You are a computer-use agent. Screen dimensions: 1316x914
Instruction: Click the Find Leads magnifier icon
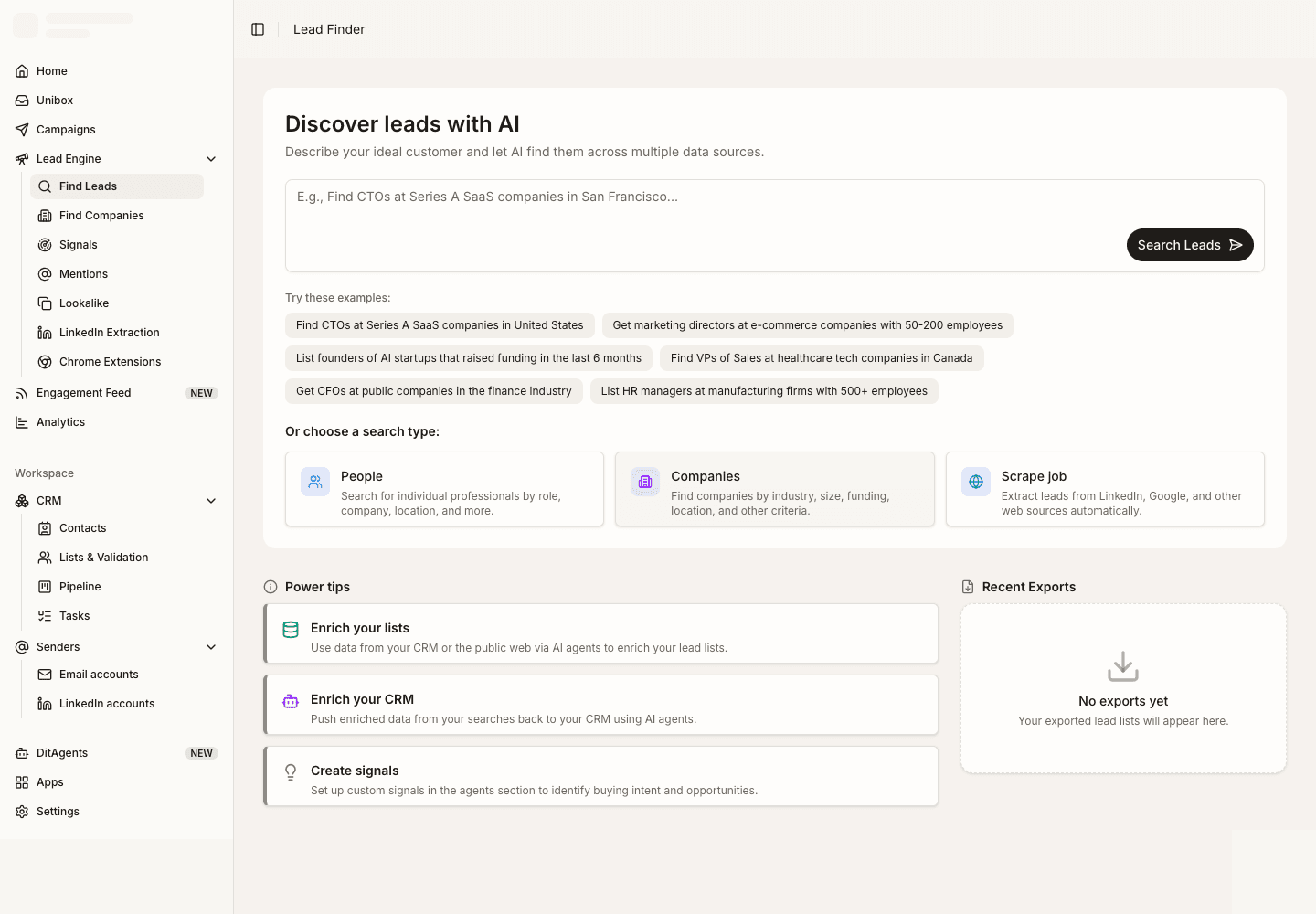[x=45, y=186]
